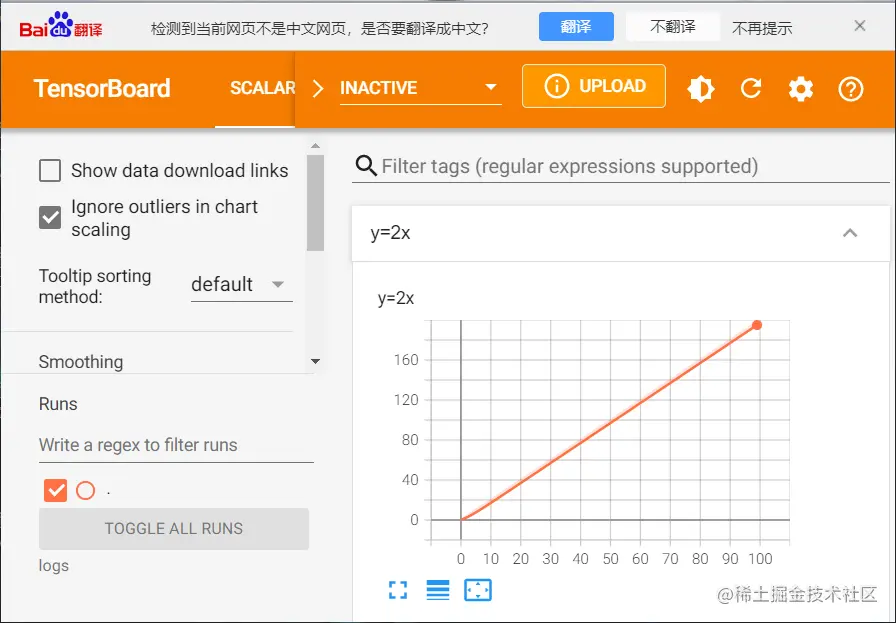Open the INACTIVE dashboards dropdown

(x=419, y=88)
